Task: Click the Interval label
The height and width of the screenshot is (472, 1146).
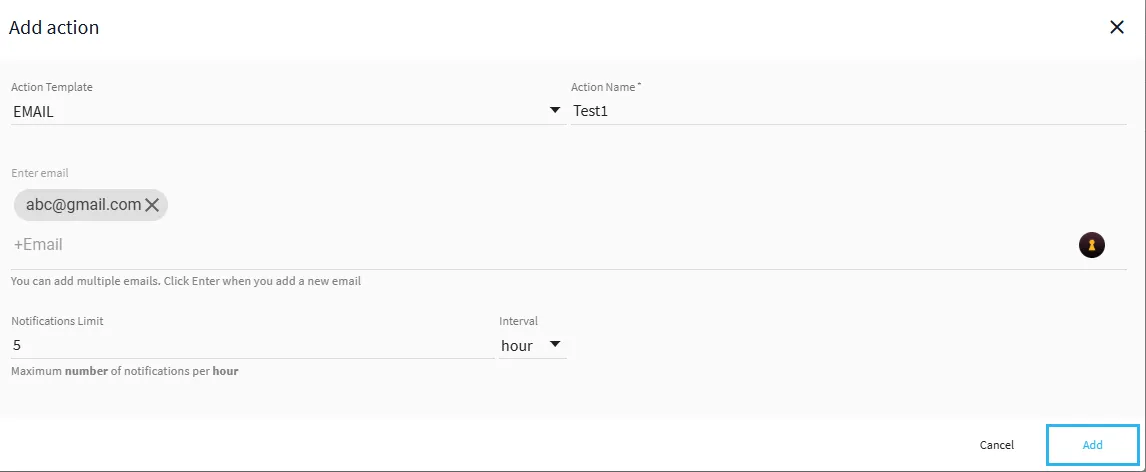Action: click(518, 321)
